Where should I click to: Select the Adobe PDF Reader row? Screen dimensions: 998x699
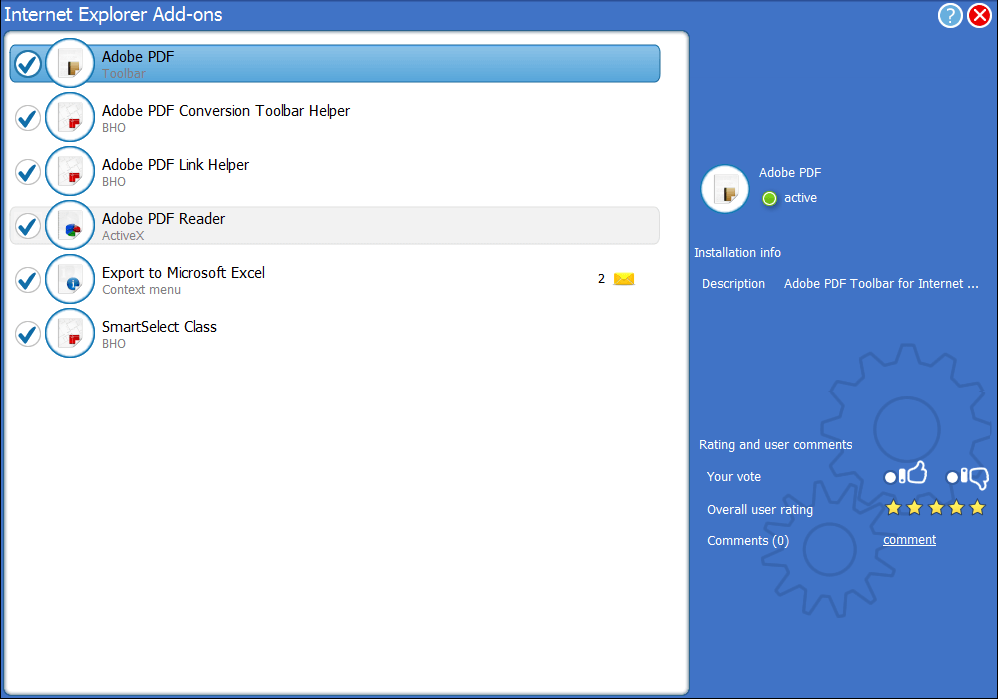click(335, 225)
